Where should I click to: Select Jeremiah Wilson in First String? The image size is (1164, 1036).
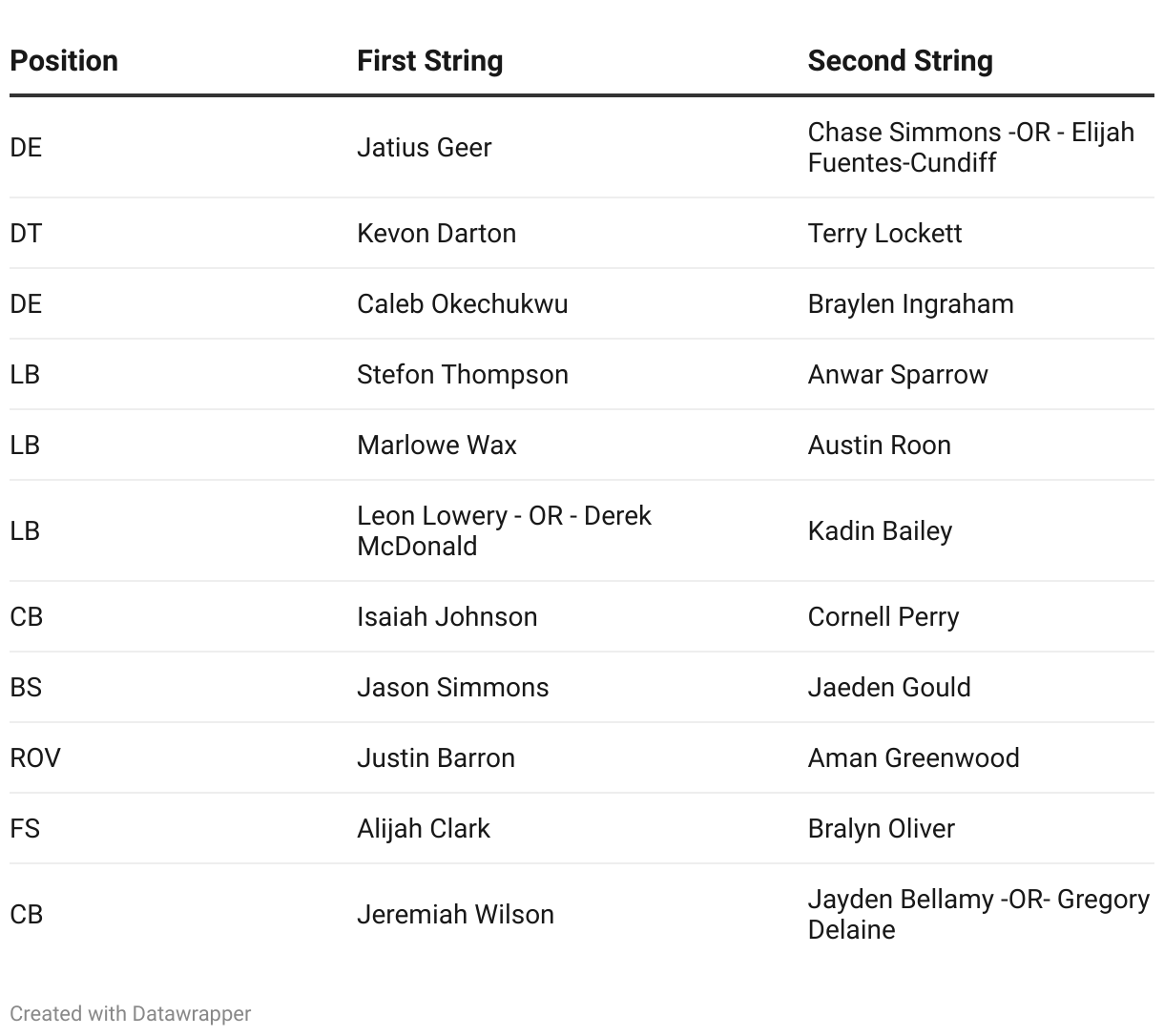click(x=455, y=915)
